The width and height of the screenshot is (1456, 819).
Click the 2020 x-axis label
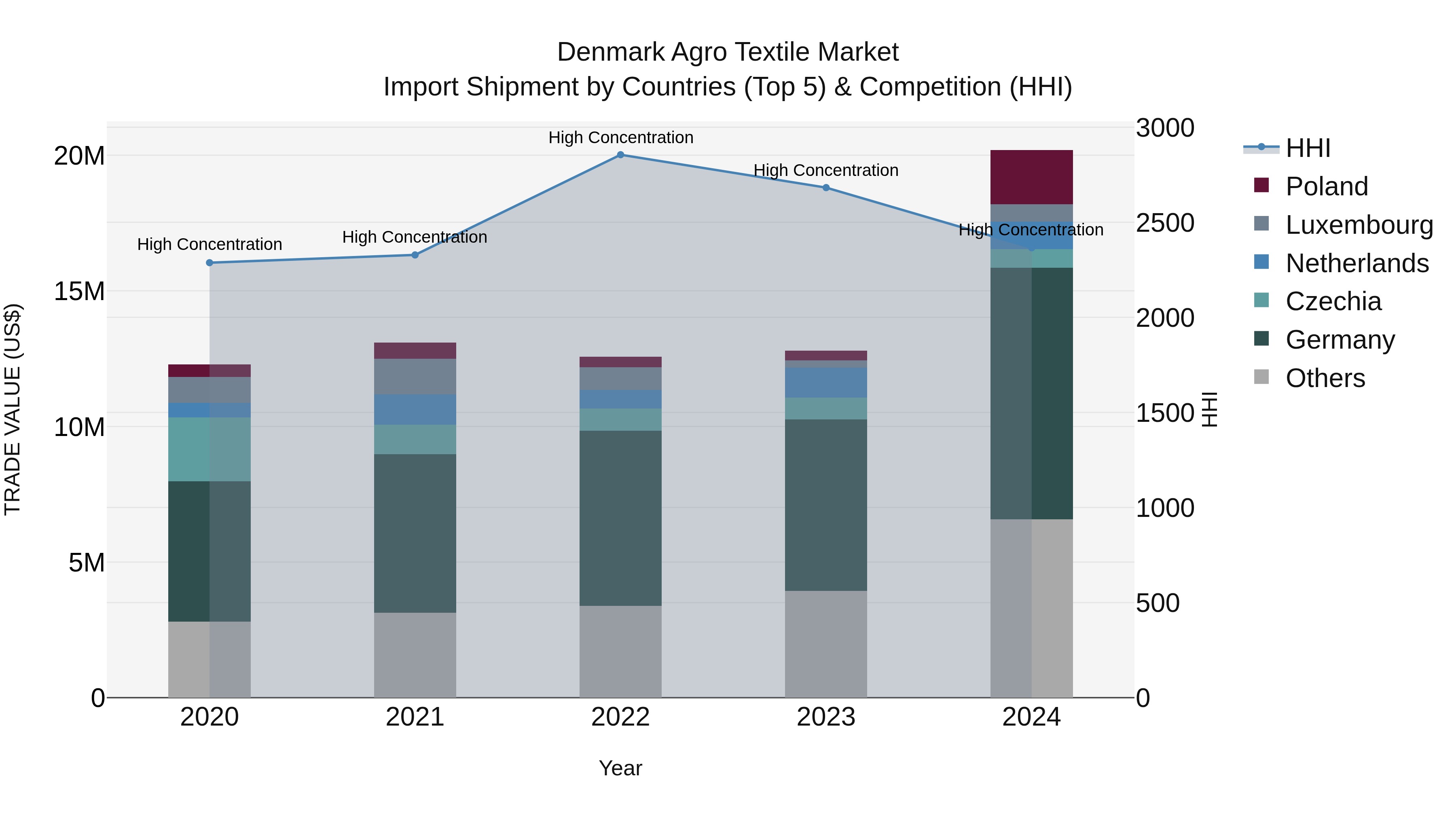pos(210,717)
